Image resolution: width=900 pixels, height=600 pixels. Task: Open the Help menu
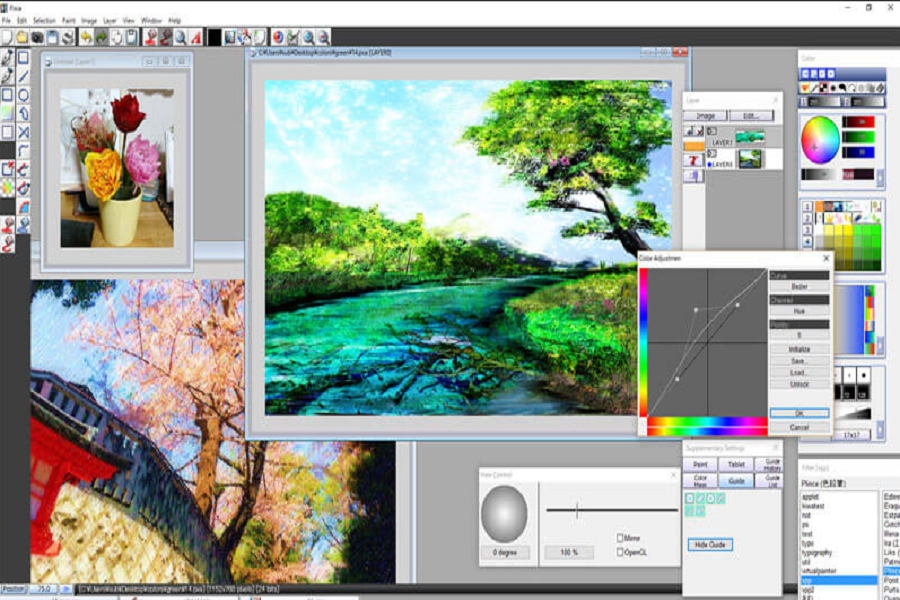174,21
